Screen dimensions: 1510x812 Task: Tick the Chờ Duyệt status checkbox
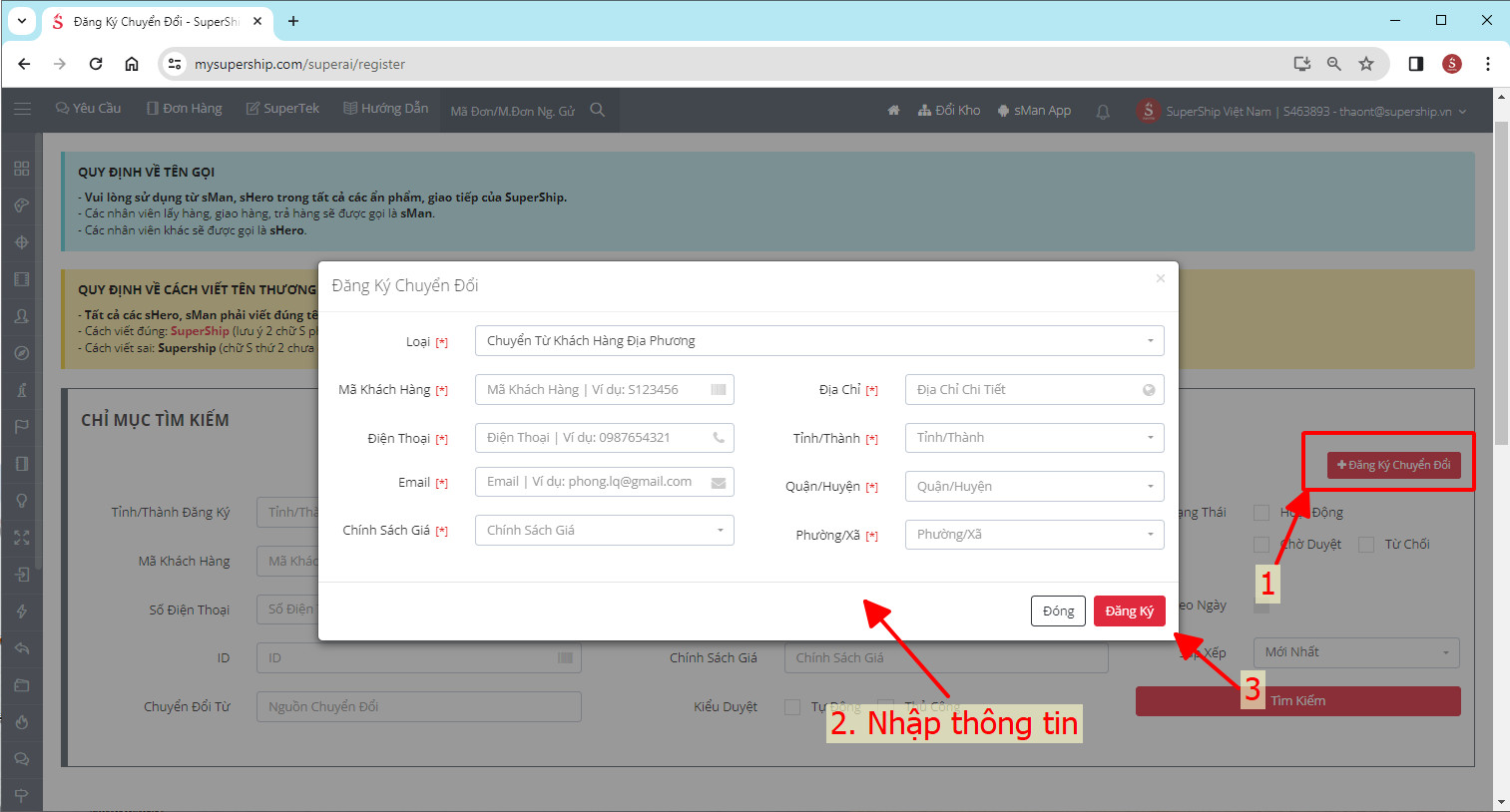(x=1261, y=545)
